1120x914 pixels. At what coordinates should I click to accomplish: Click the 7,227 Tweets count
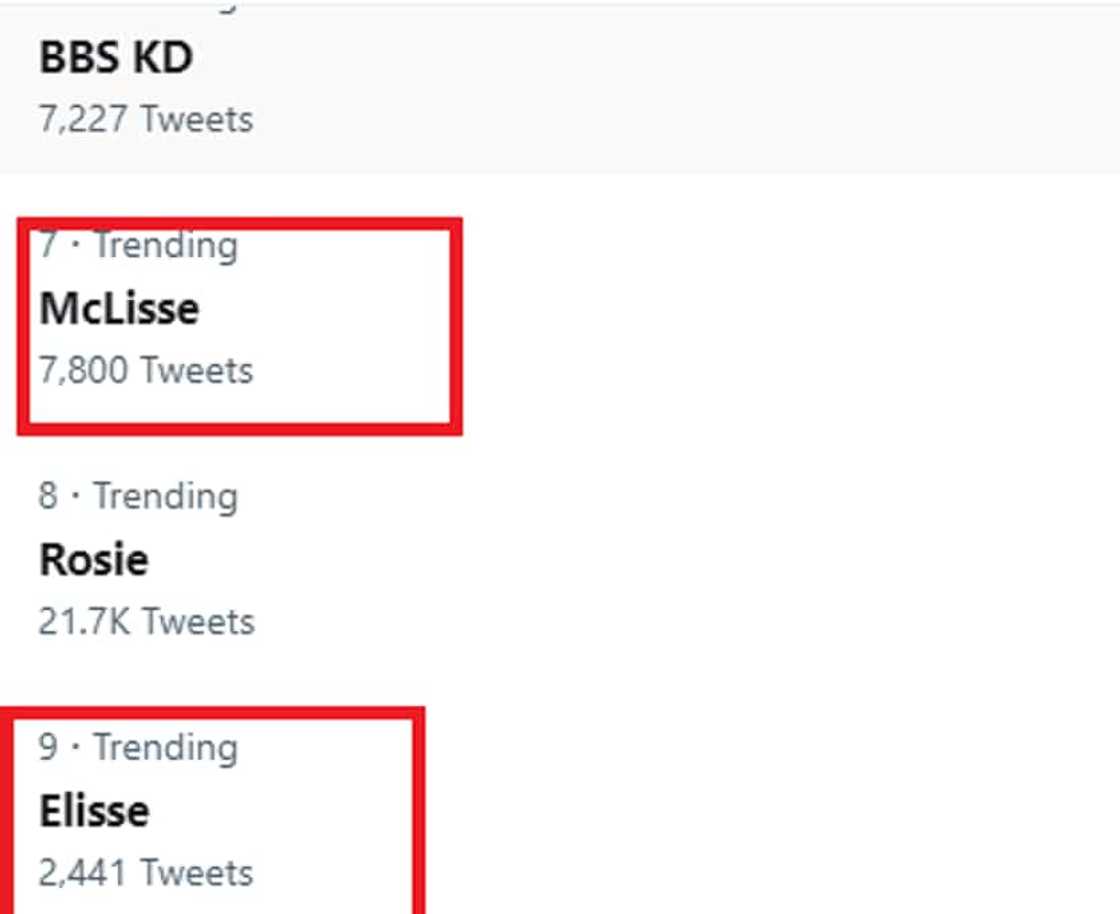click(x=145, y=120)
